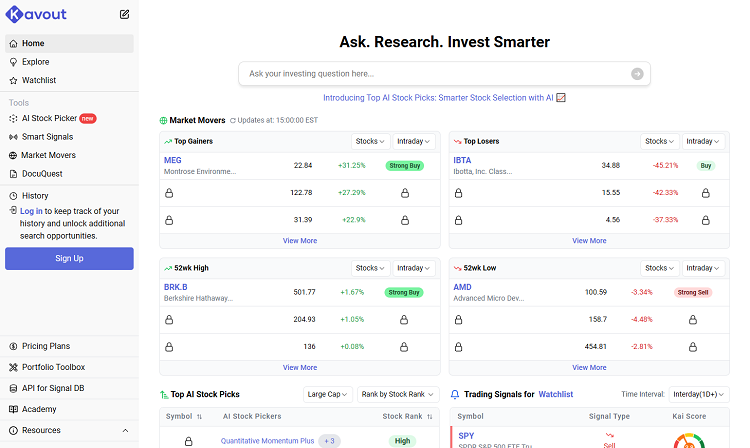750x448 pixels.
Task: Open the BRK.B ticker link
Action: click(176, 287)
